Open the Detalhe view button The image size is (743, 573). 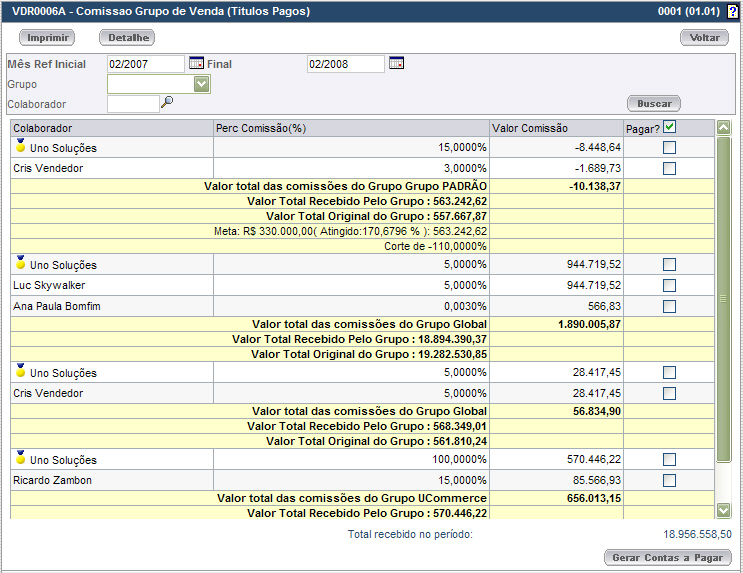pyautogui.click(x=127, y=38)
